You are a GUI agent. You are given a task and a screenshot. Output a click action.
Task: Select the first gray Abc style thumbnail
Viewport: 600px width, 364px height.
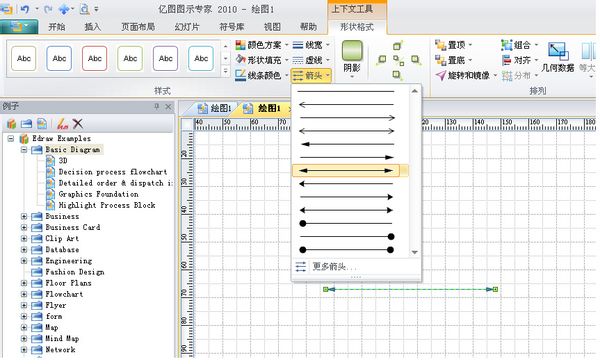(x=24, y=58)
